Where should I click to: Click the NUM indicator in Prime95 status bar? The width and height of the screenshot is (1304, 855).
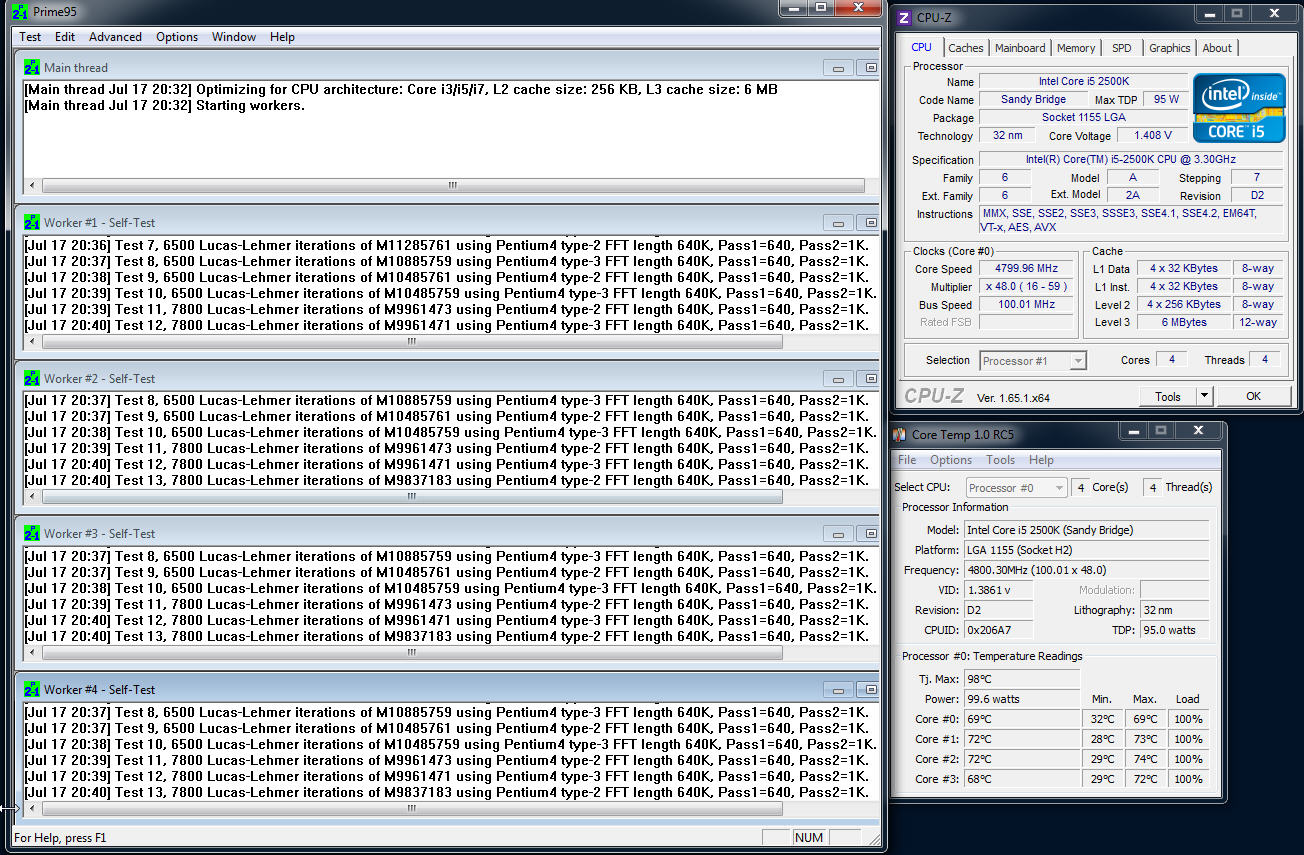click(x=809, y=838)
